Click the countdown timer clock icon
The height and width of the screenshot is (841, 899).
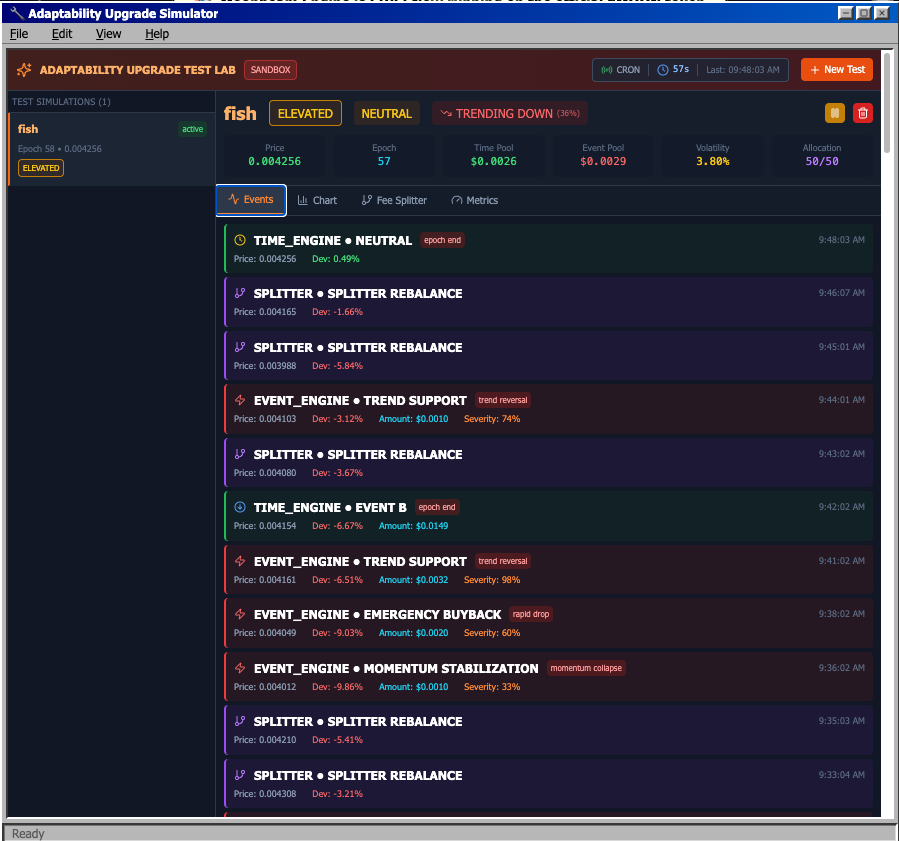click(x=663, y=70)
